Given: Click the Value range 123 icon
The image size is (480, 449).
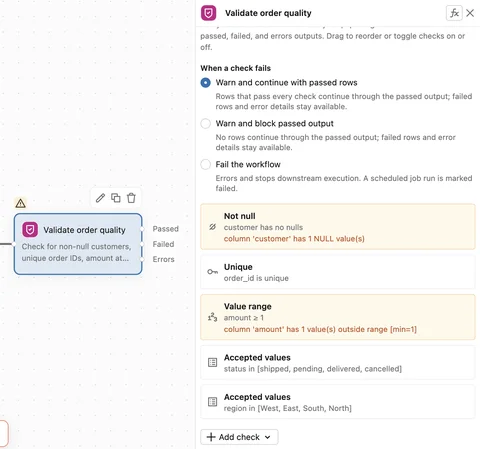Looking at the screenshot, I should (213, 317).
